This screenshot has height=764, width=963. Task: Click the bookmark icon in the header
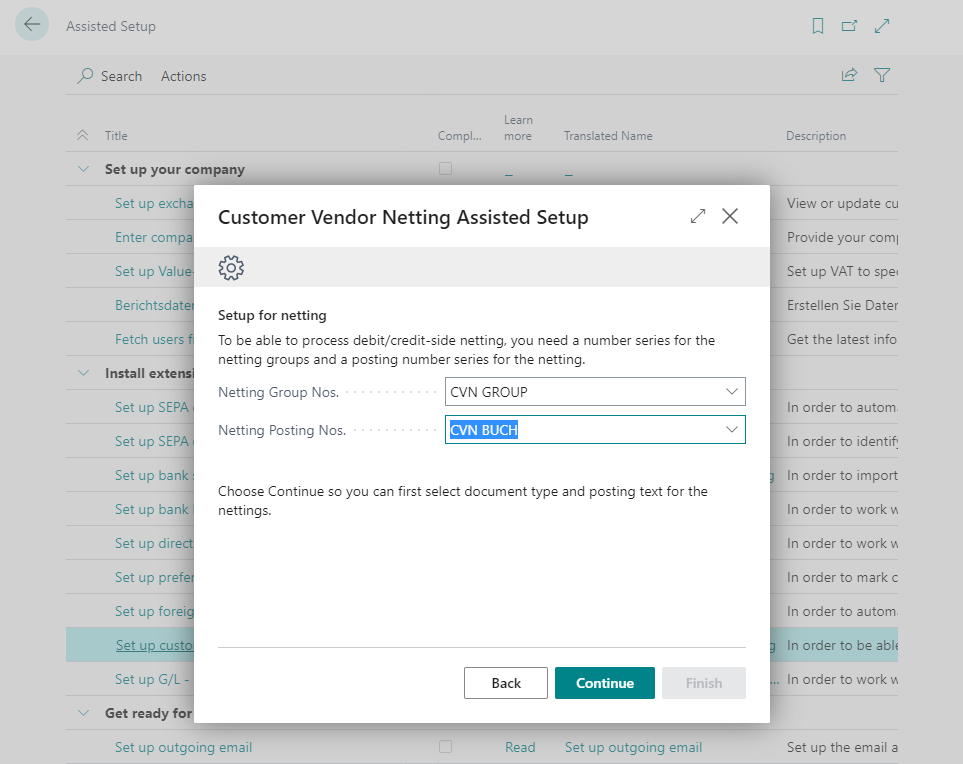point(818,26)
